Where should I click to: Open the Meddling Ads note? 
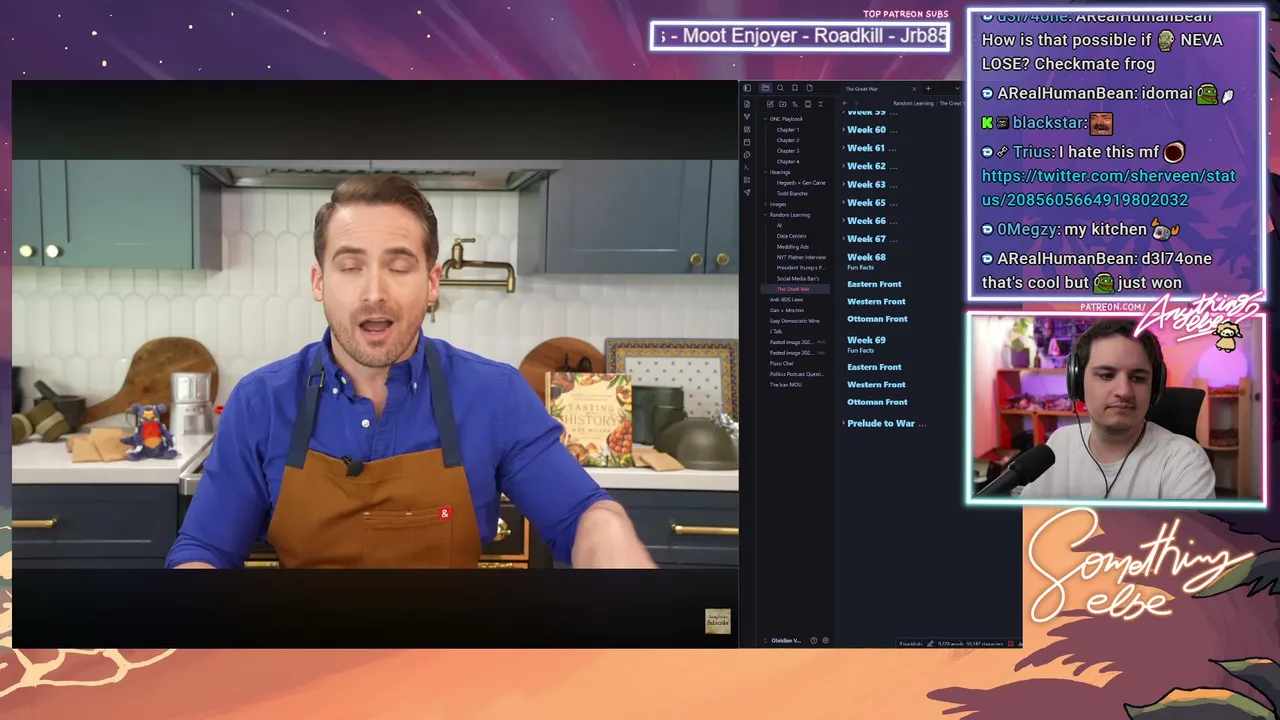pos(793,247)
